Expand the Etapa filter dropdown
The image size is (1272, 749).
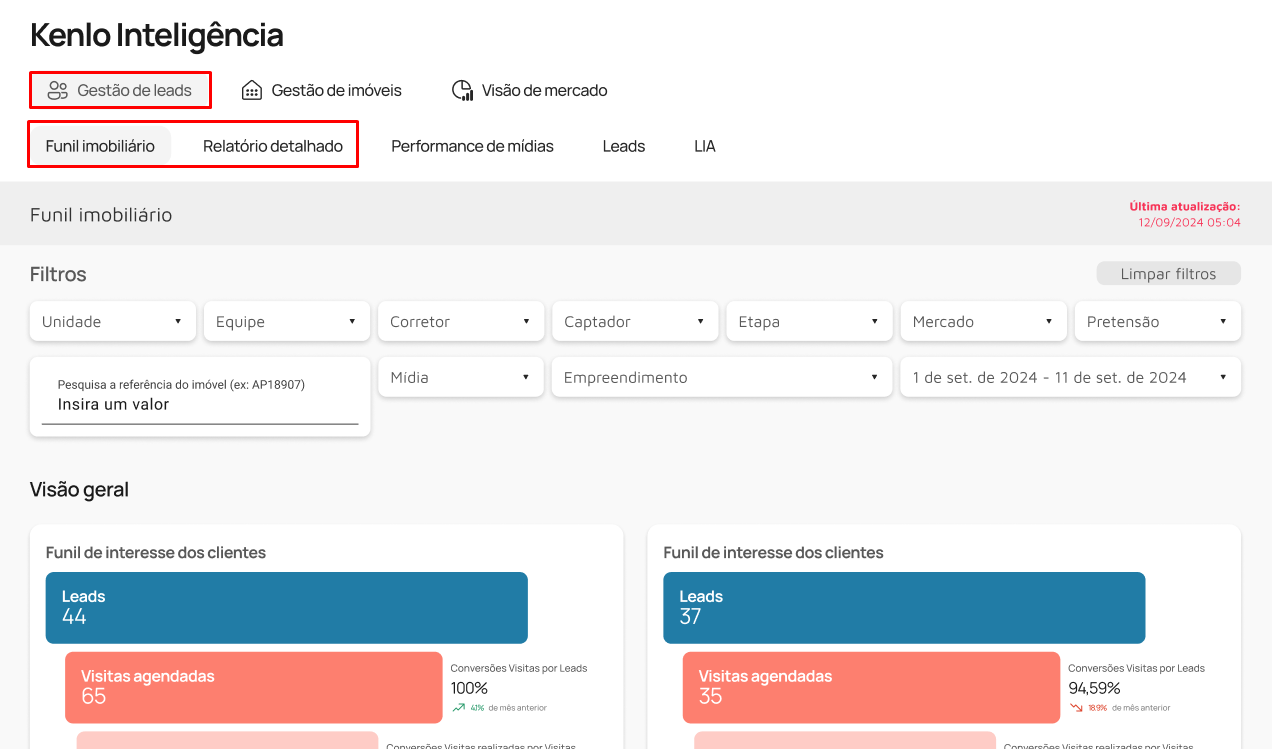[x=809, y=321]
